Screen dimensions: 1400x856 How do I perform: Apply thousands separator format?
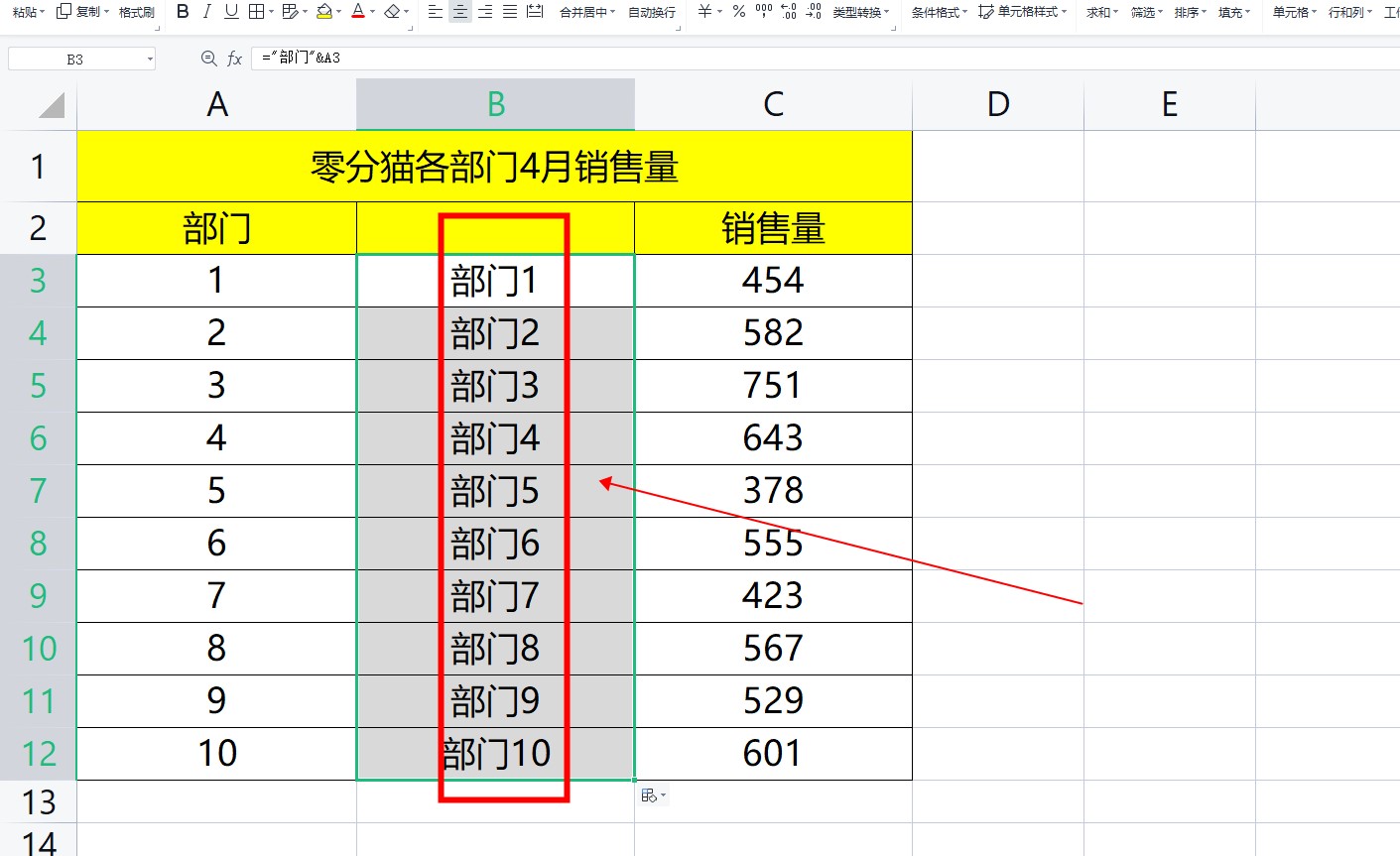tap(763, 12)
